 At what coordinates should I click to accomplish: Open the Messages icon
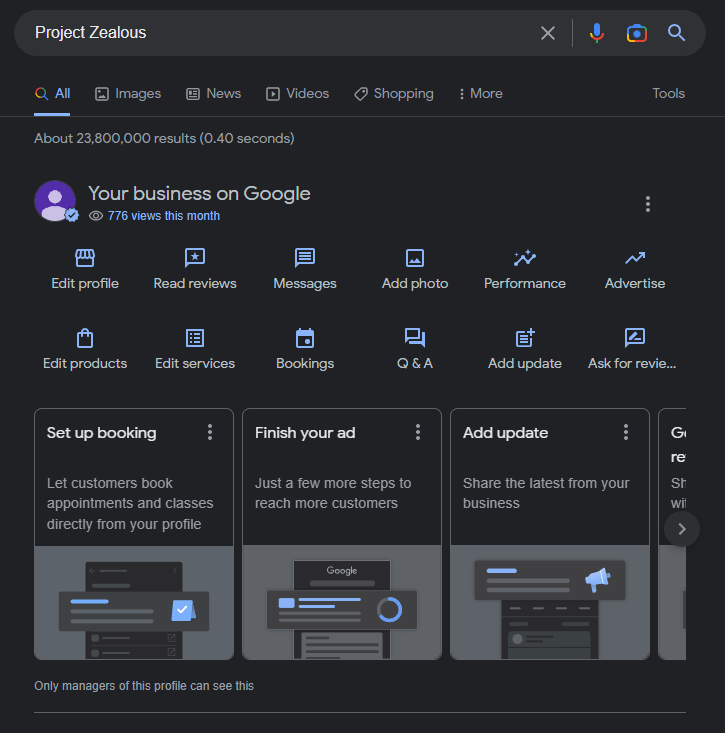(x=305, y=258)
